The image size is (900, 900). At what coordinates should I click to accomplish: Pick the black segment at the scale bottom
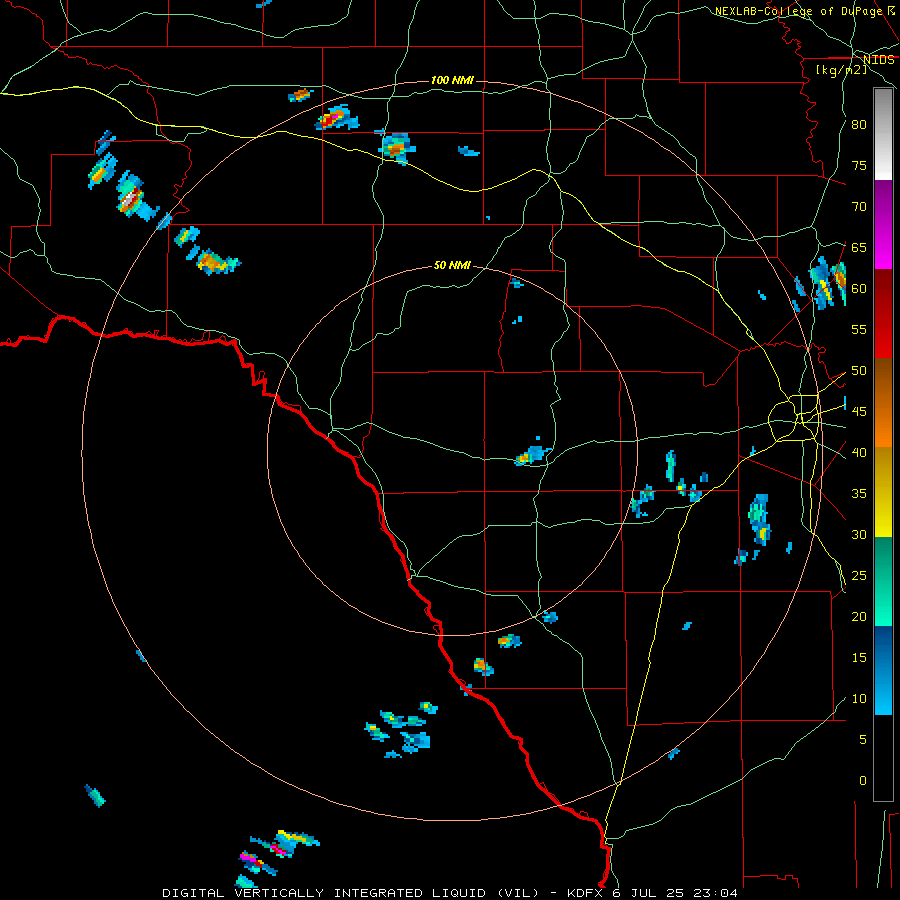pos(883,758)
